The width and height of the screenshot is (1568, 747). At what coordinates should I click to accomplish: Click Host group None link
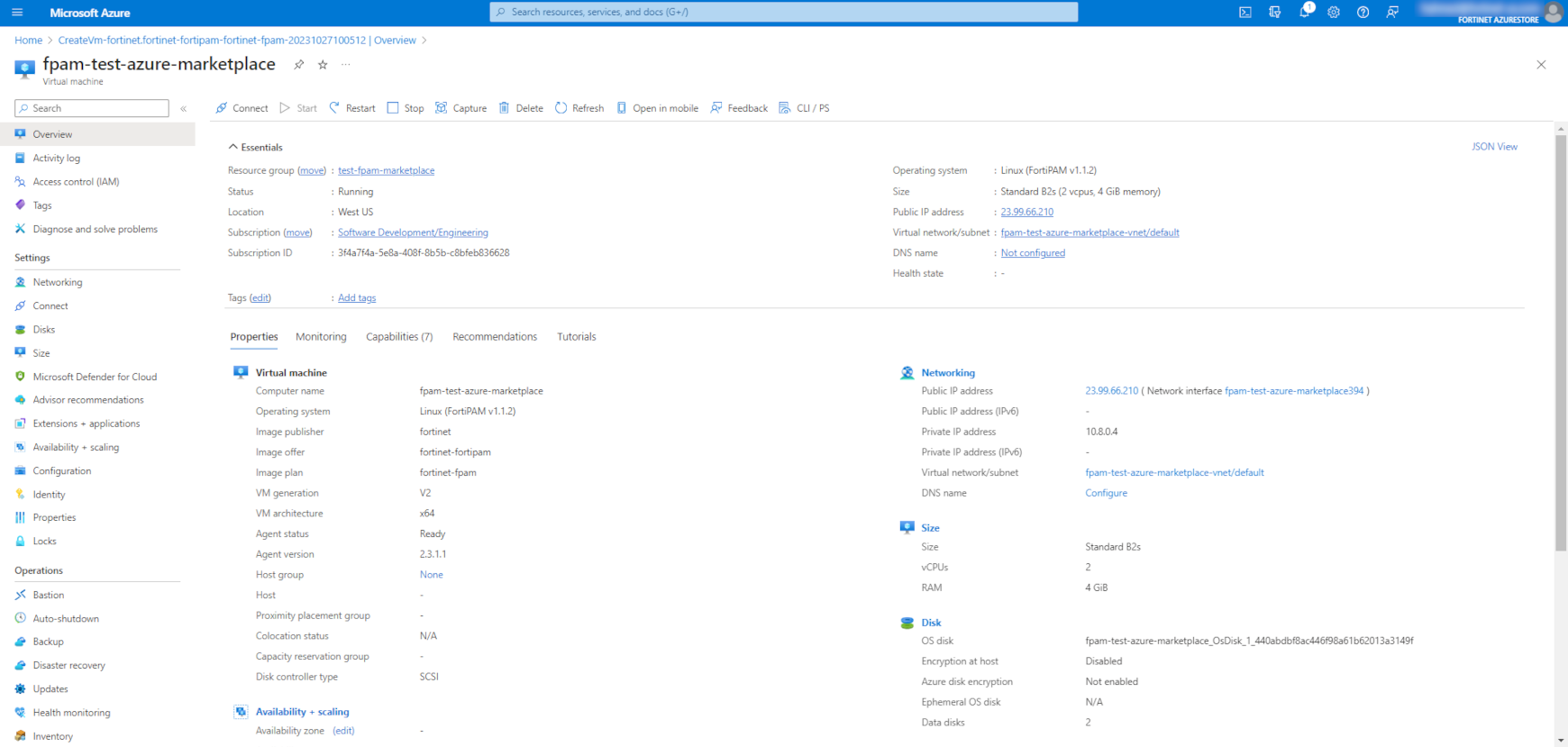coord(431,575)
